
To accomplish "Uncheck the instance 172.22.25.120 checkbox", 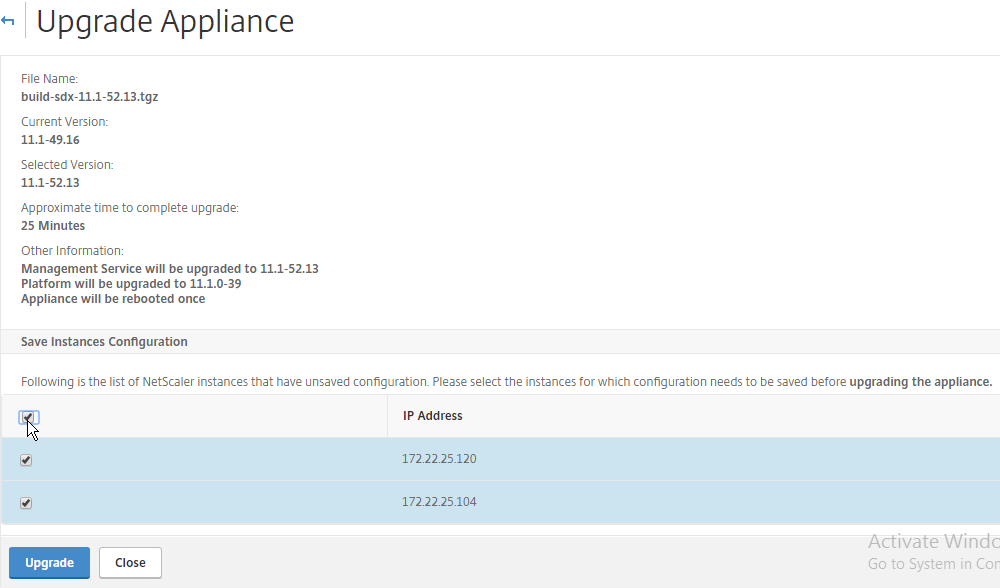I will point(26,460).
